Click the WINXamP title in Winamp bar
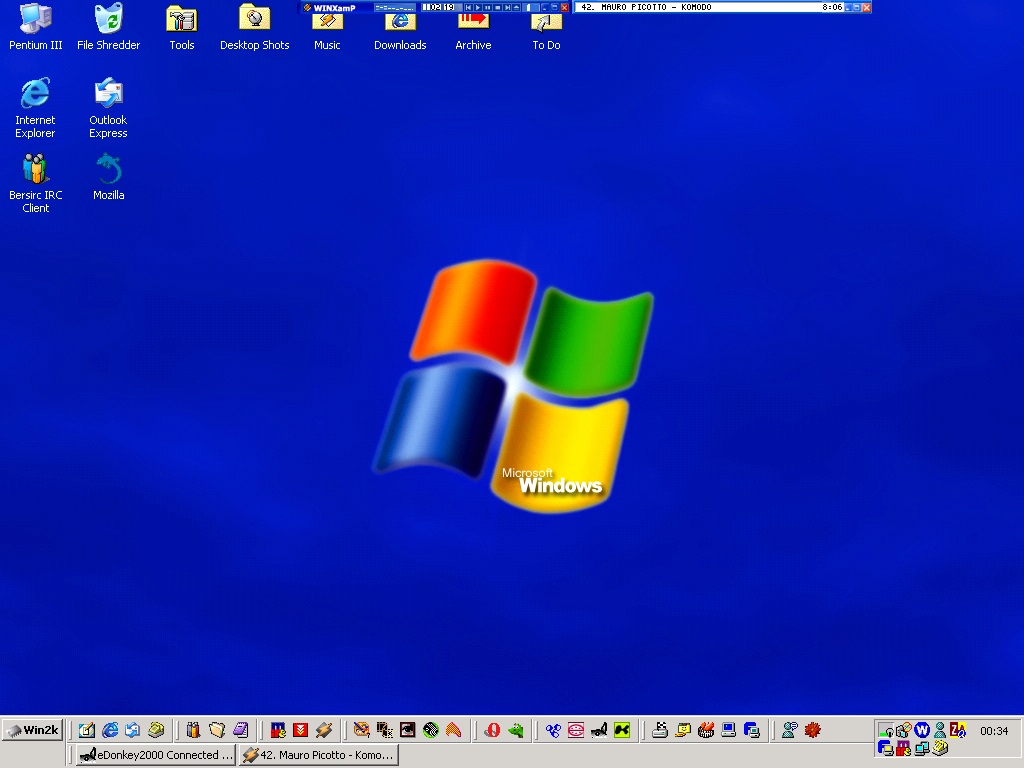Image resolution: width=1024 pixels, height=768 pixels. (x=334, y=7)
